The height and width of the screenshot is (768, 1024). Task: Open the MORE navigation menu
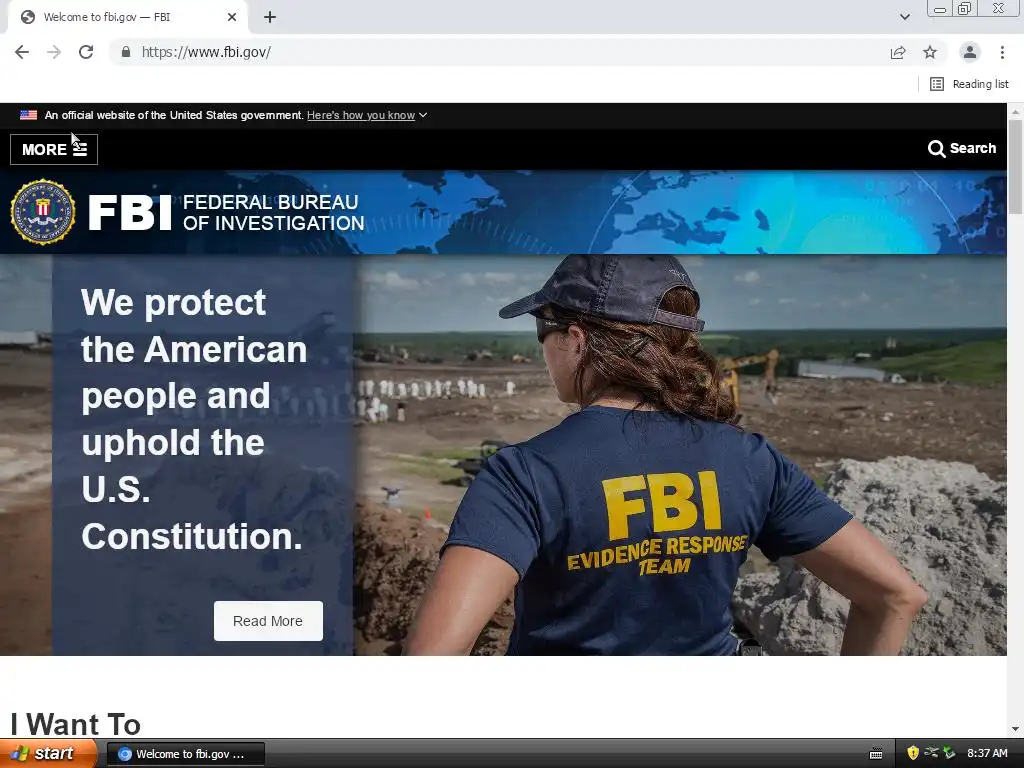(x=54, y=150)
